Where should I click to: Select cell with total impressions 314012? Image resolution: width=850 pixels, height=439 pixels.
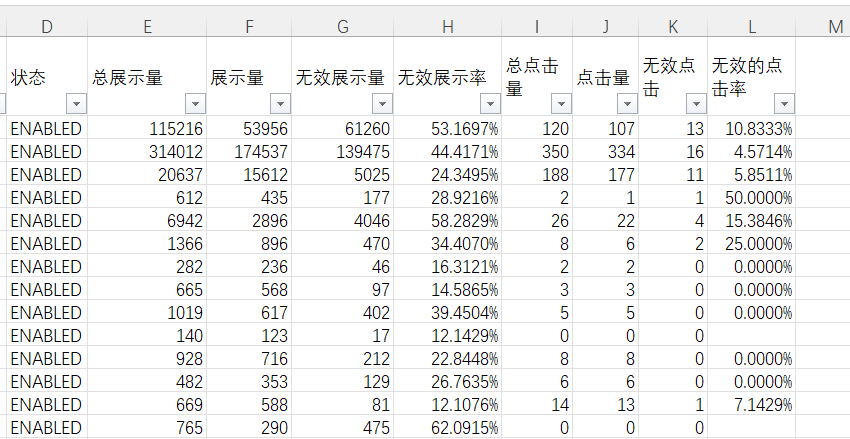coord(147,152)
